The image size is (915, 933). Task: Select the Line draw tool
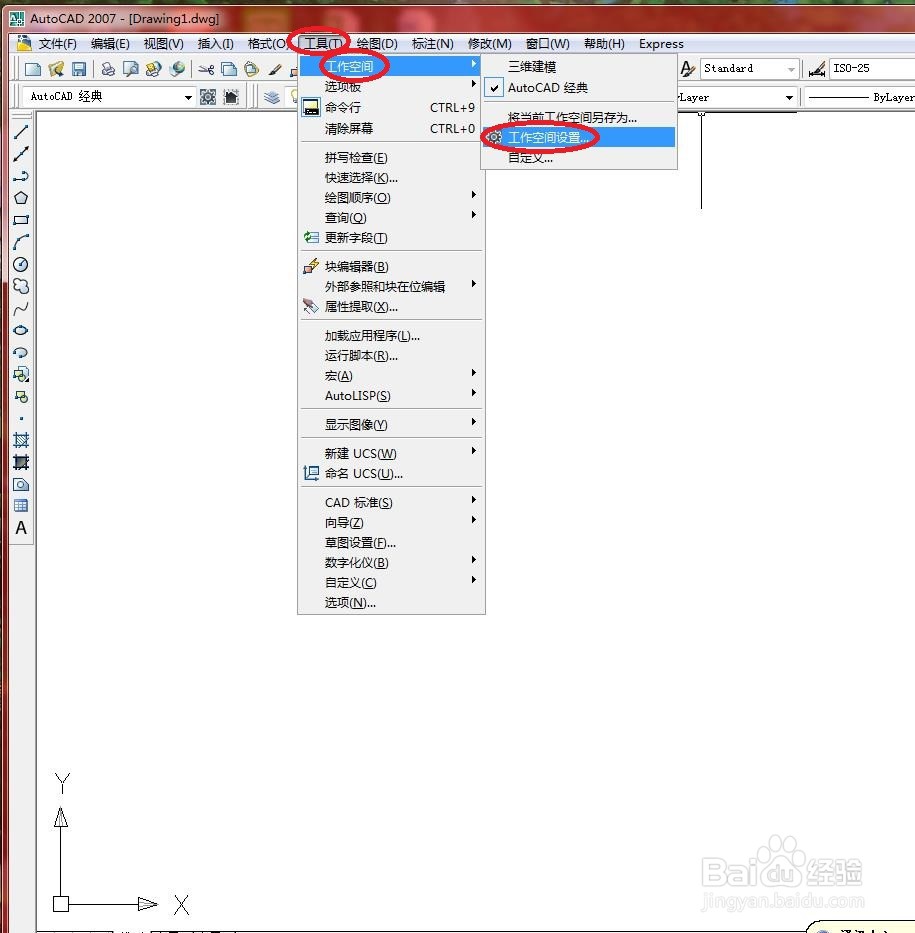click(21, 132)
